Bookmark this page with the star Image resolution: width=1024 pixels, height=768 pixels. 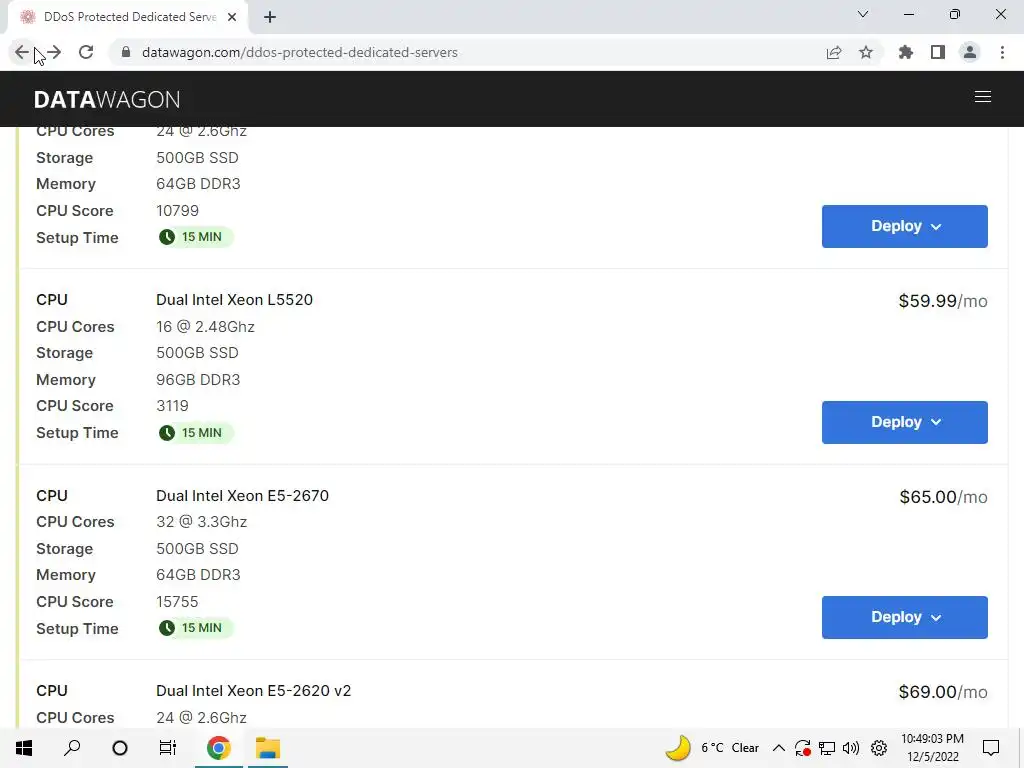click(x=866, y=52)
